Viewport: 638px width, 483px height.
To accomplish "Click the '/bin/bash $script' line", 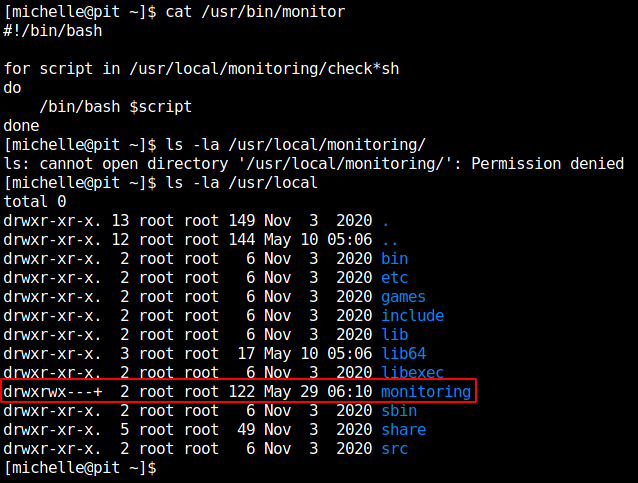I will [x=115, y=106].
